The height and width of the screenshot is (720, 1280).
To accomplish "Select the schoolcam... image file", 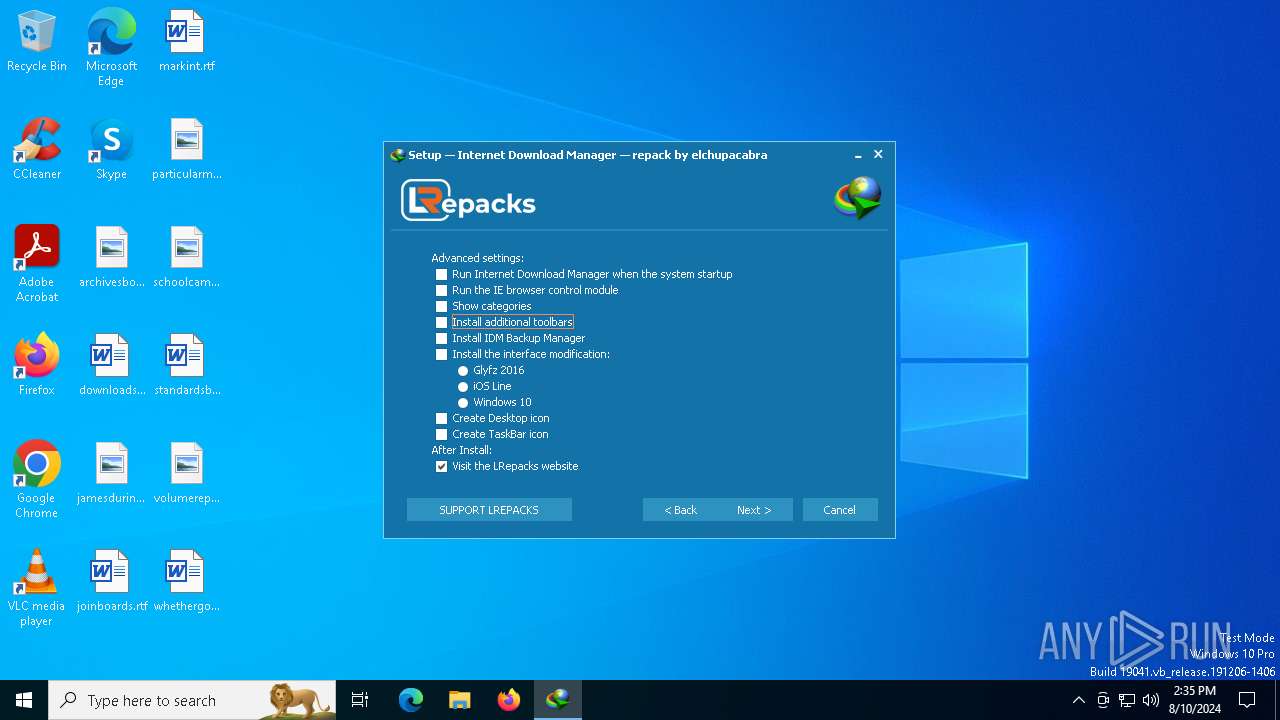I will coord(186,258).
